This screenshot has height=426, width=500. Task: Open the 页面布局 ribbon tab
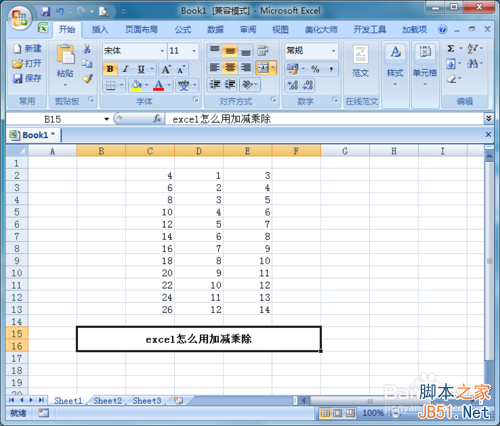(141, 30)
